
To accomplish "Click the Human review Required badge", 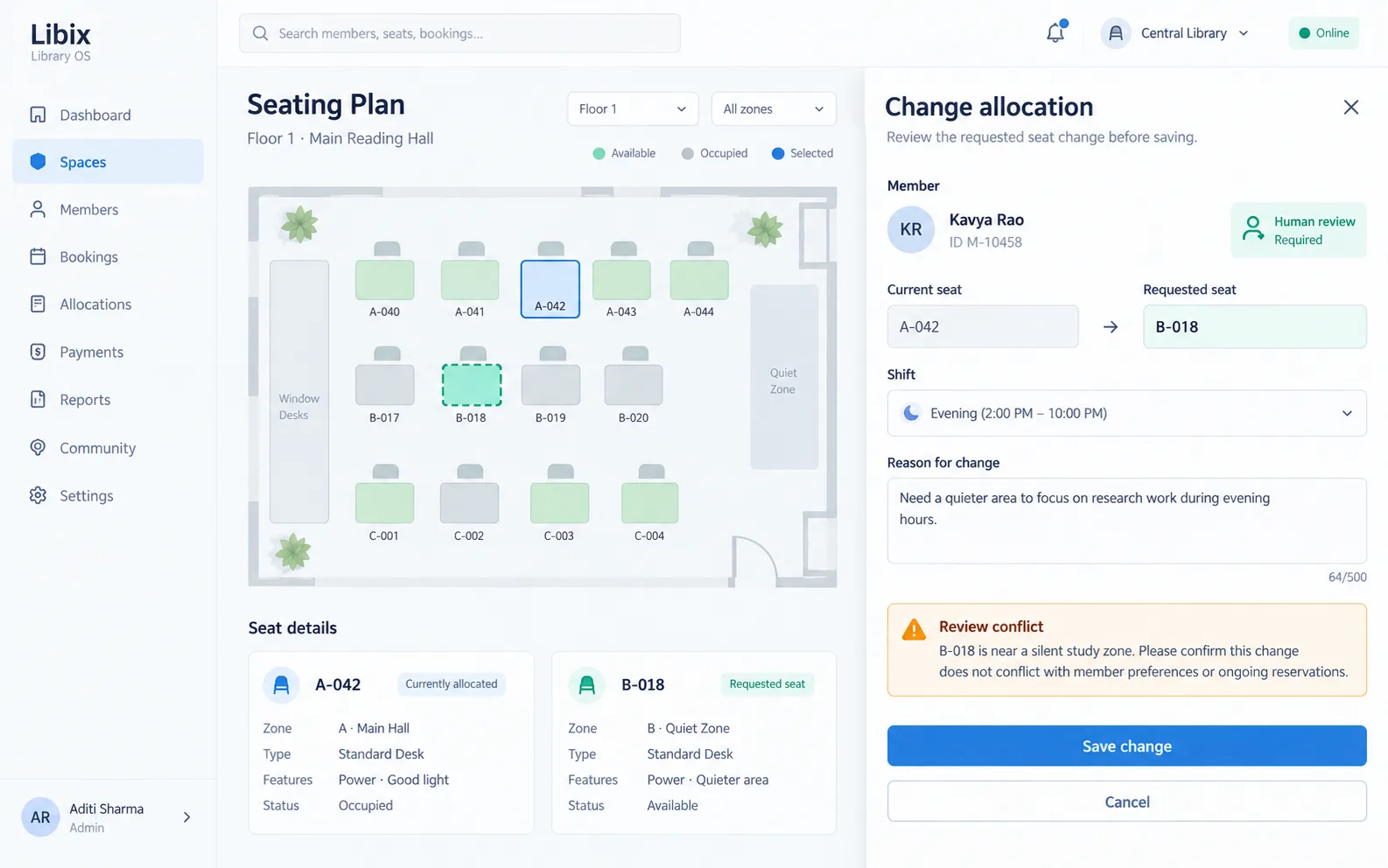I will pos(1299,230).
